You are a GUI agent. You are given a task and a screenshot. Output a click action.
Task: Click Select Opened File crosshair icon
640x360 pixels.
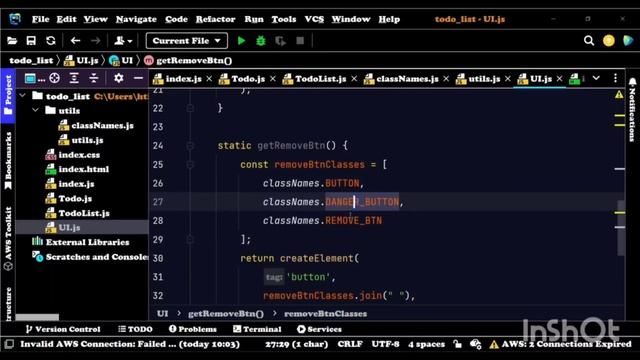pos(54,78)
